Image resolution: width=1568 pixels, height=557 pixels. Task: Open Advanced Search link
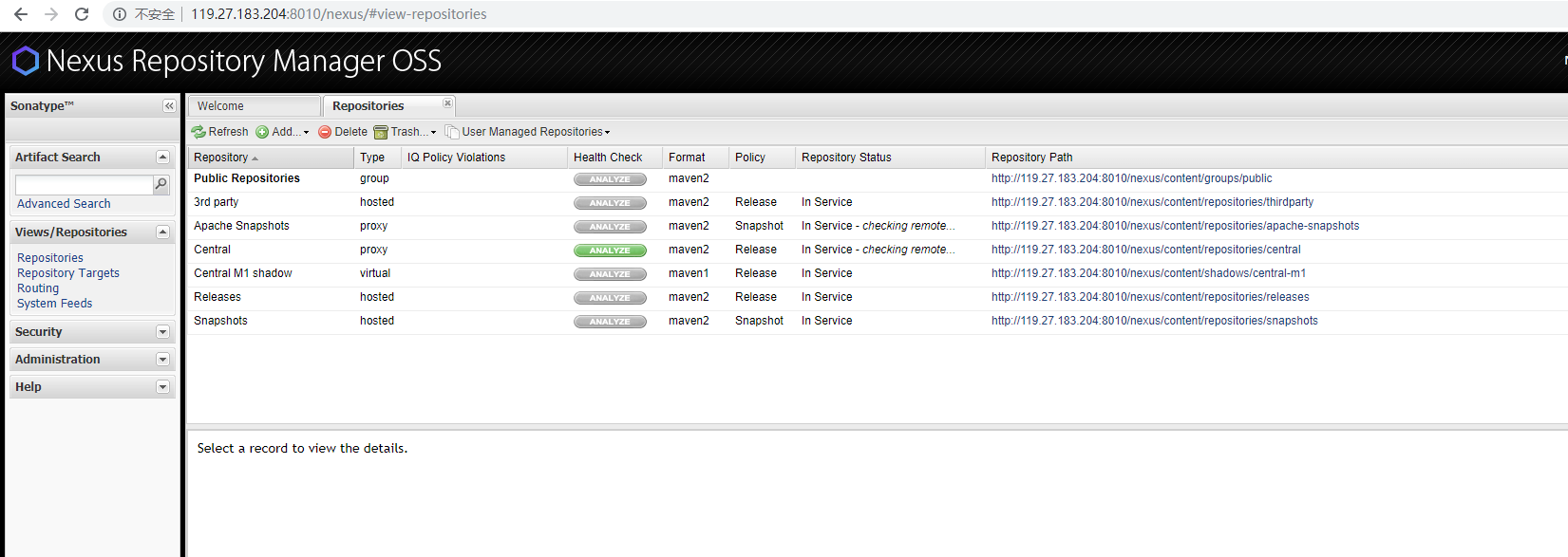coord(64,204)
